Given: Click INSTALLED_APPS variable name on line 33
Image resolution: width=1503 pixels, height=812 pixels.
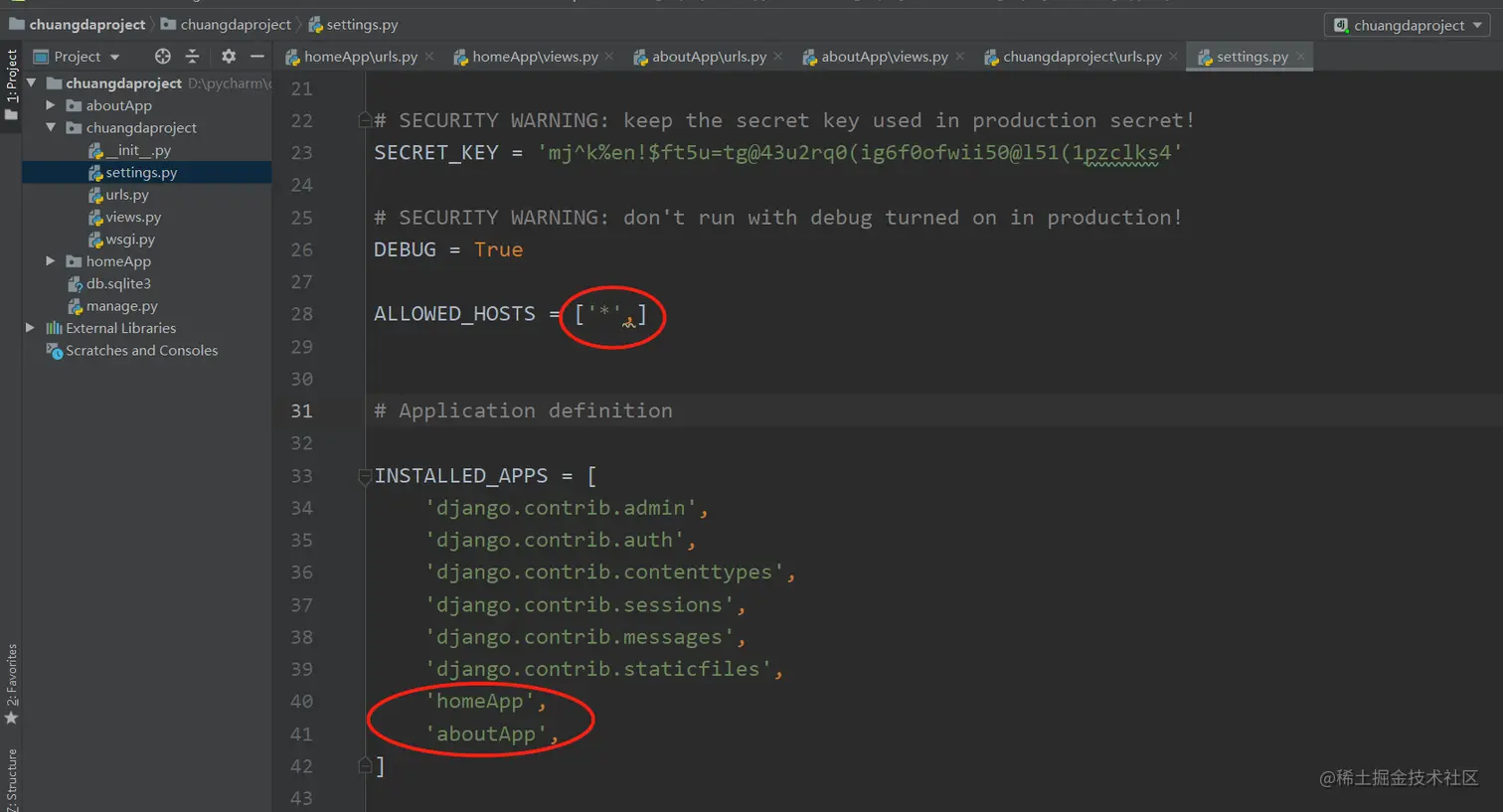Looking at the screenshot, I should coord(461,476).
